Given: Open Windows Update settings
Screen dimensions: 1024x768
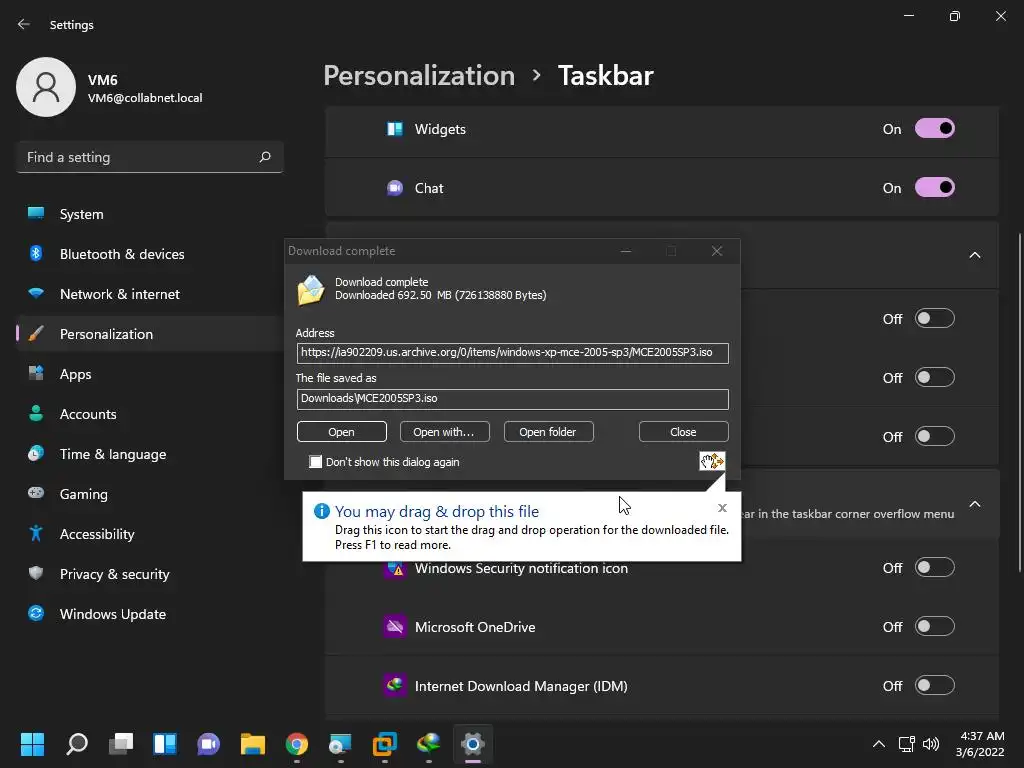Looking at the screenshot, I should tap(150, 614).
